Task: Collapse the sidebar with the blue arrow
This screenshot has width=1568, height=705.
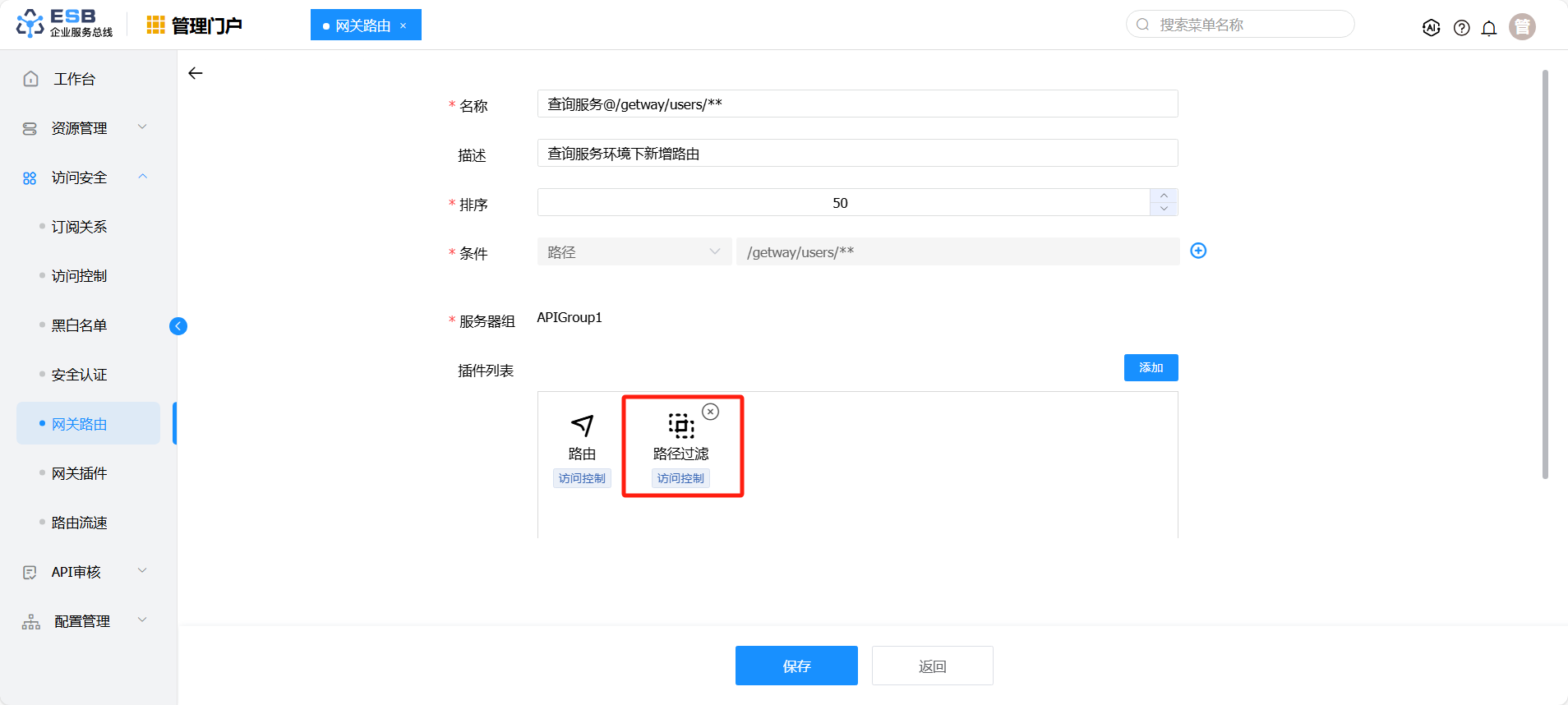Action: tap(178, 326)
